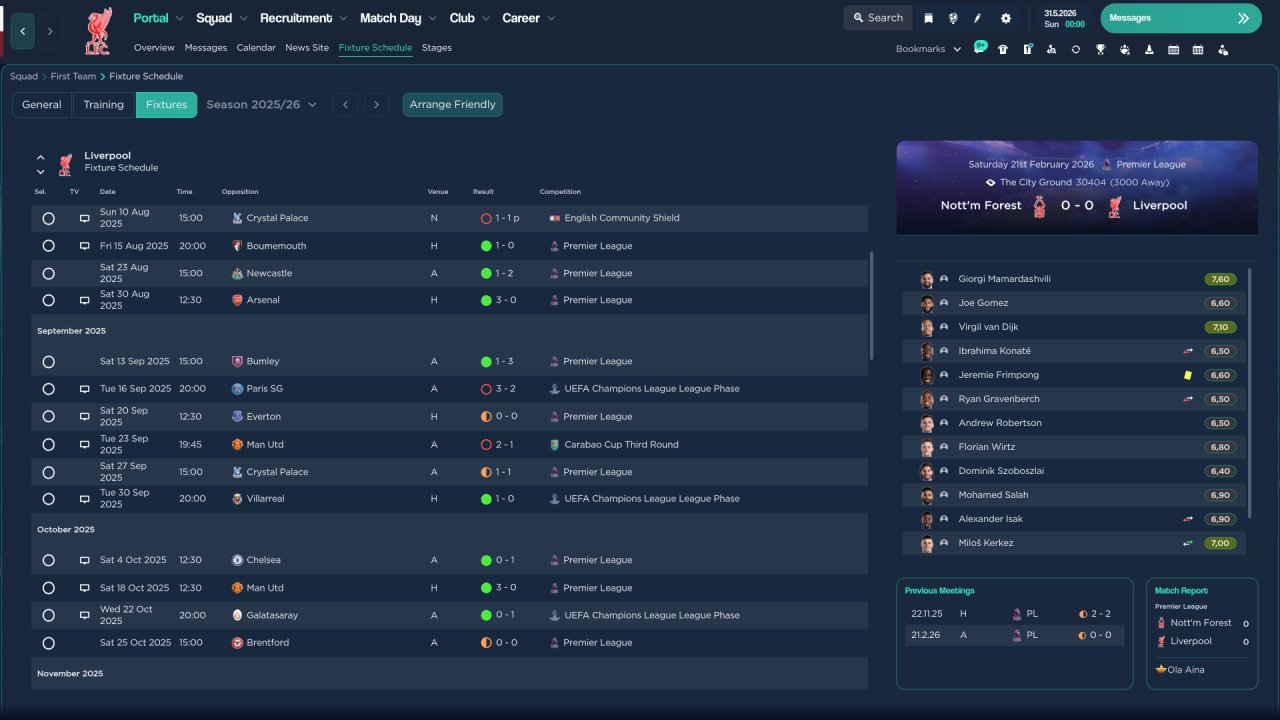Go to previous season with left arrow button
The height and width of the screenshot is (720, 1280).
point(345,105)
